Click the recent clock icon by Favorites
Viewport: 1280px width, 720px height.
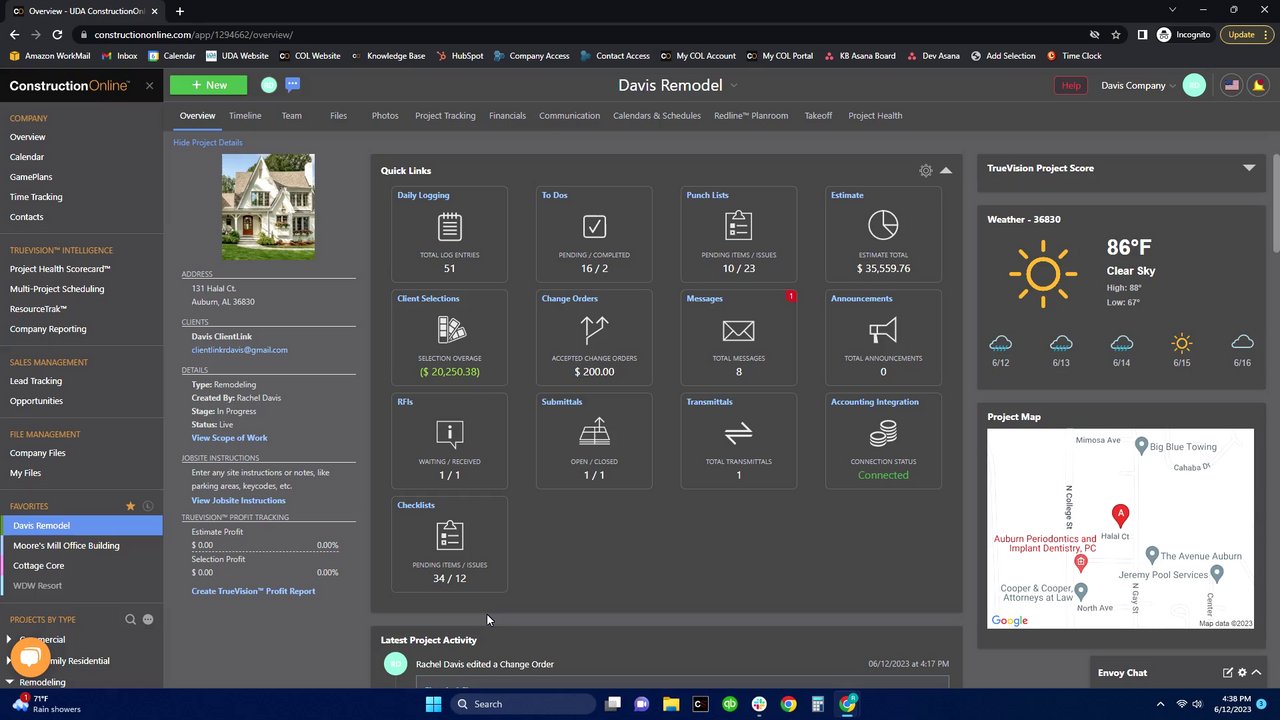[148, 506]
